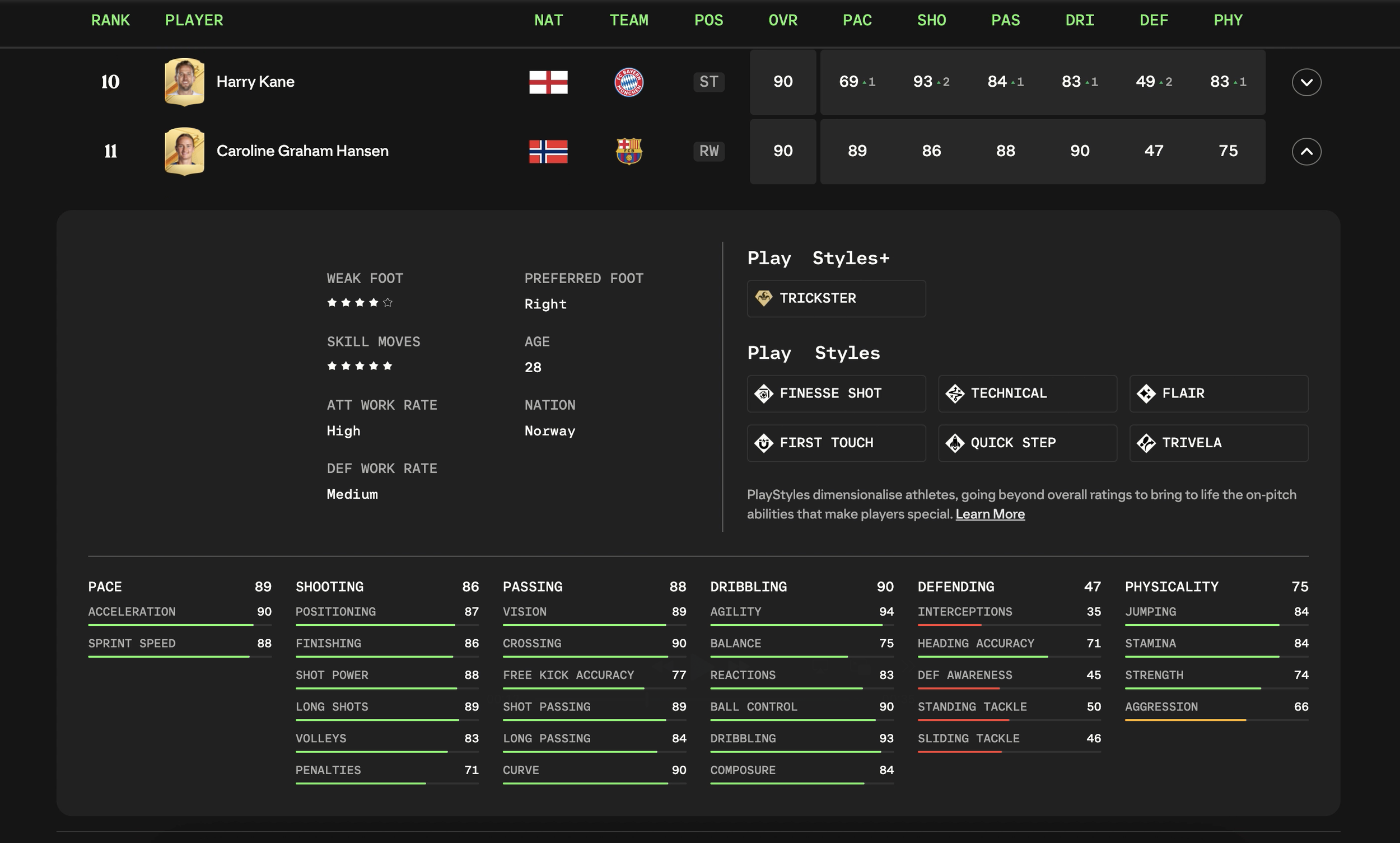
Task: Expand Harry Kane's player details chevron
Action: pyautogui.click(x=1306, y=82)
